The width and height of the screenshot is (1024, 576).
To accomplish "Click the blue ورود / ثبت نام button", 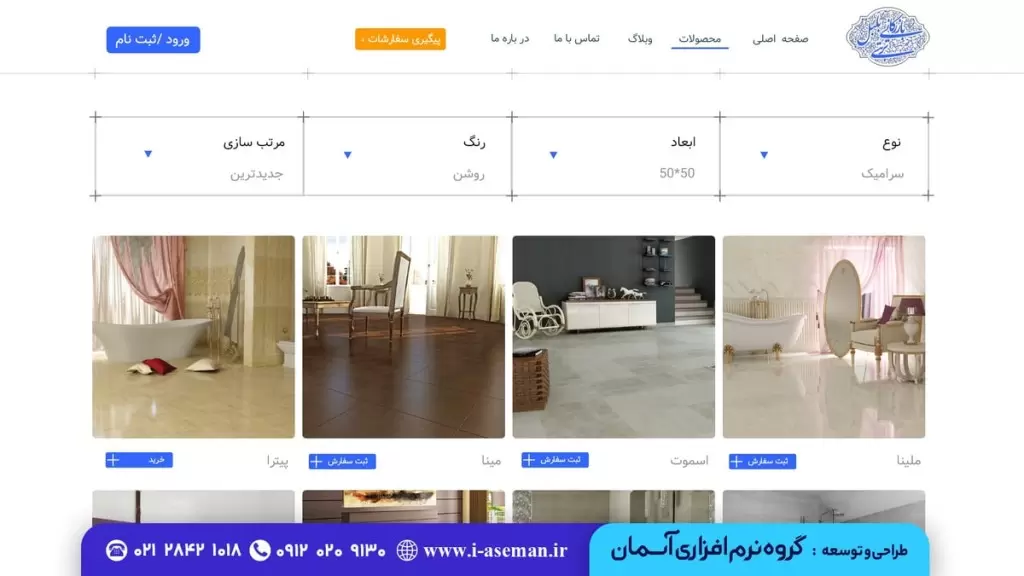I will pos(153,39).
